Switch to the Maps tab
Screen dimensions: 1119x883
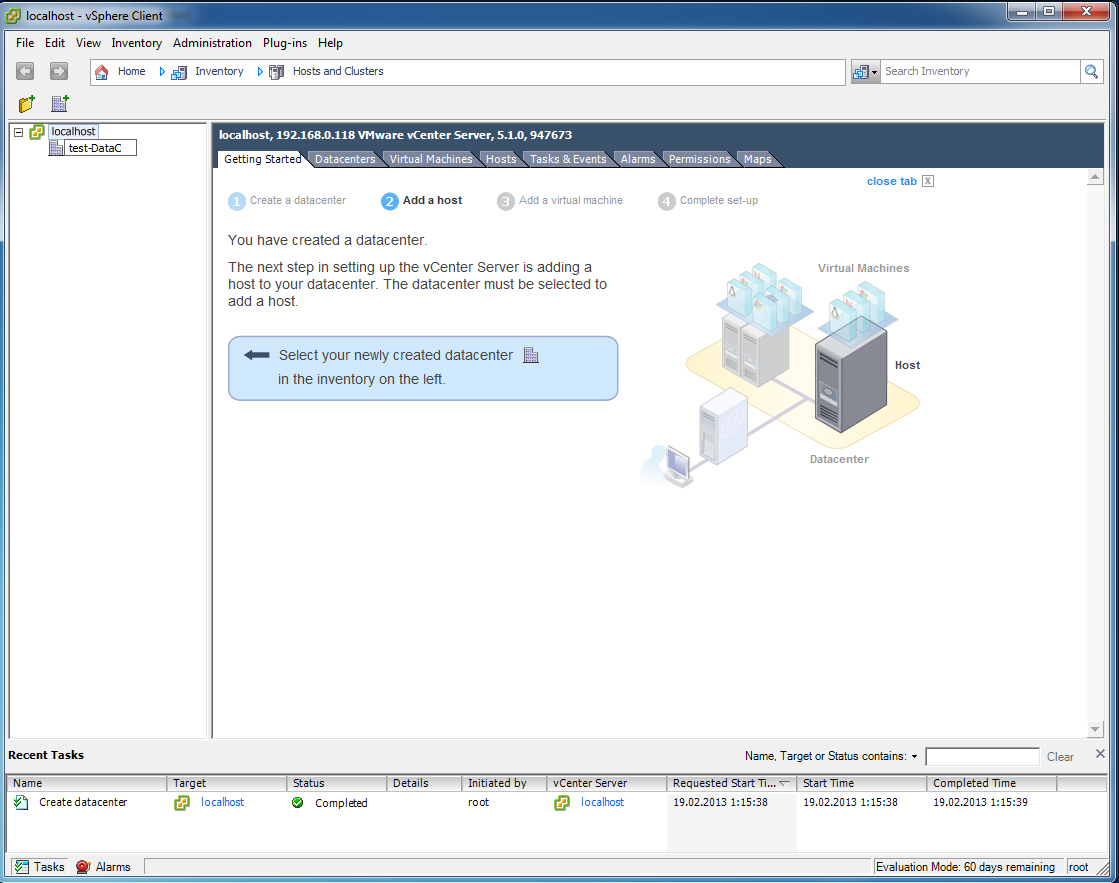pos(757,159)
